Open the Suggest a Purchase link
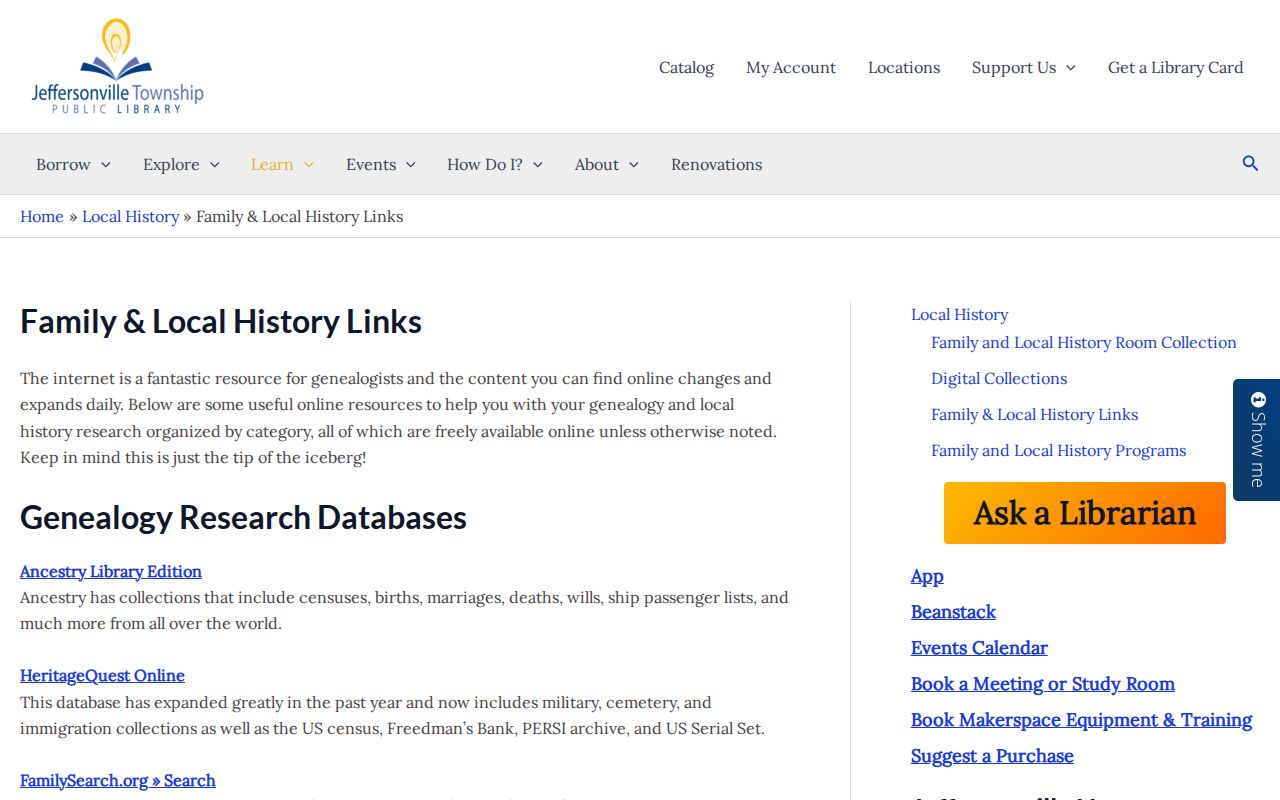The width and height of the screenshot is (1280, 800). click(x=993, y=756)
